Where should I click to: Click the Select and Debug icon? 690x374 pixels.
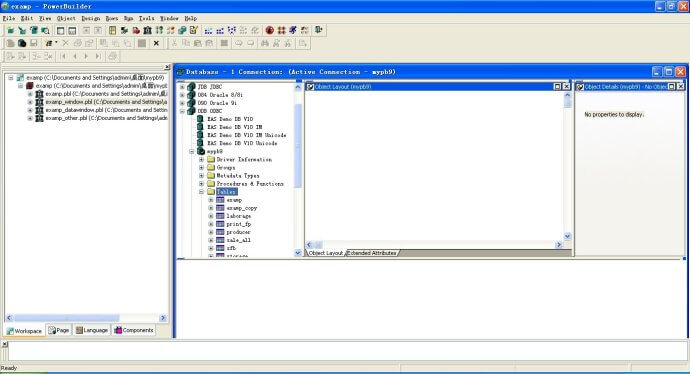click(x=281, y=30)
